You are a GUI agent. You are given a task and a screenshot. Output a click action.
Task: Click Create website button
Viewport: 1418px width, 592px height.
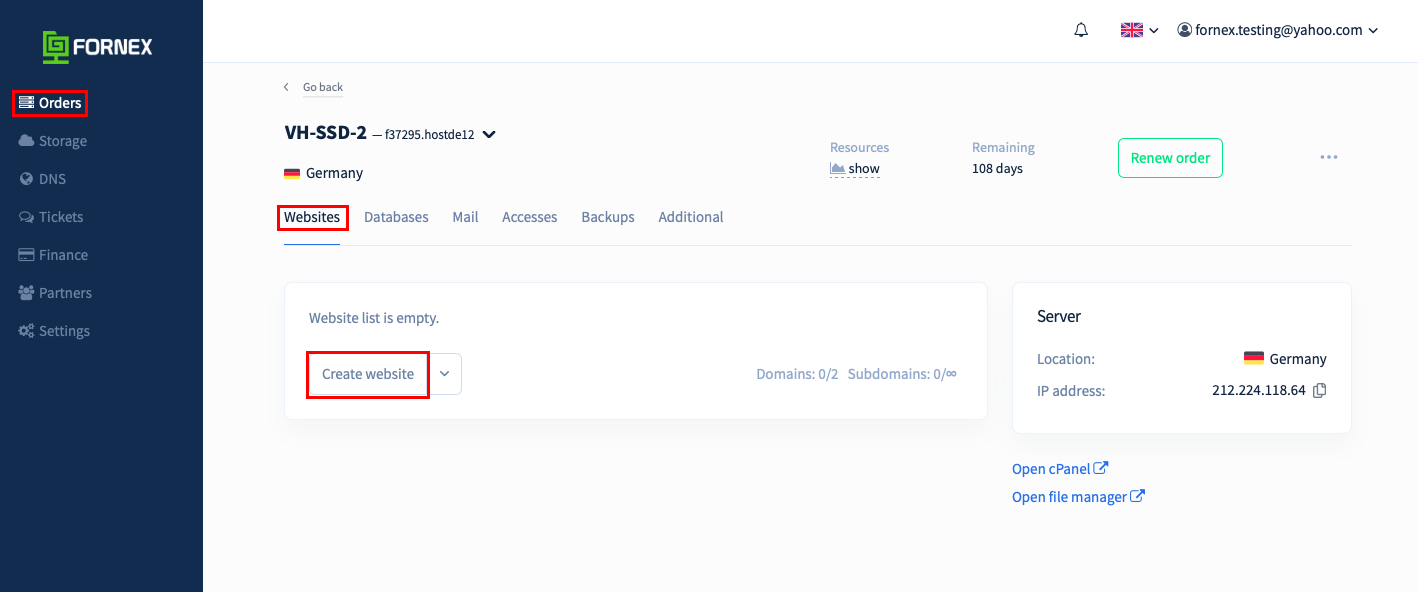[368, 374]
